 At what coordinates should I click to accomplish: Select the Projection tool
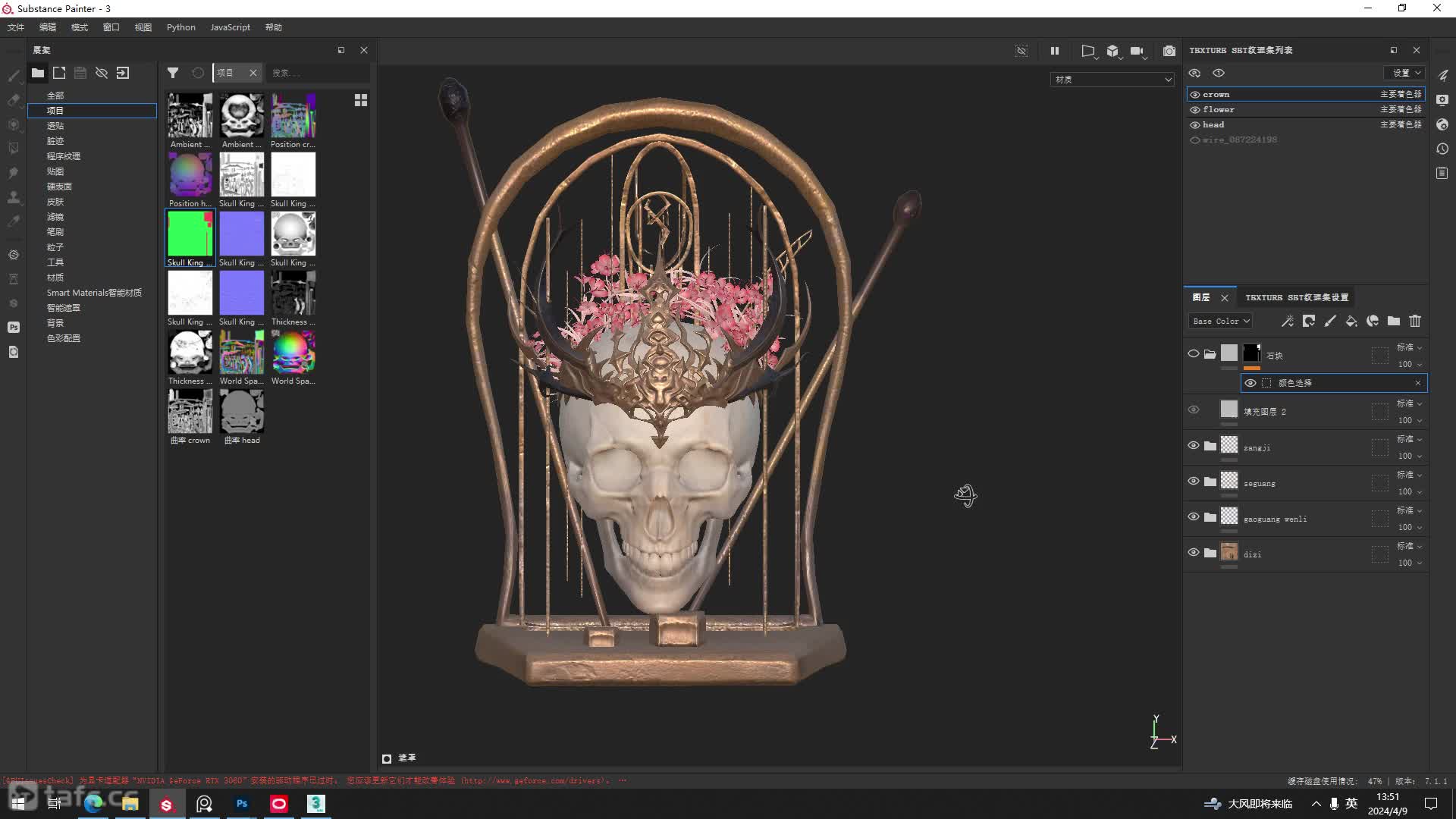[x=14, y=124]
